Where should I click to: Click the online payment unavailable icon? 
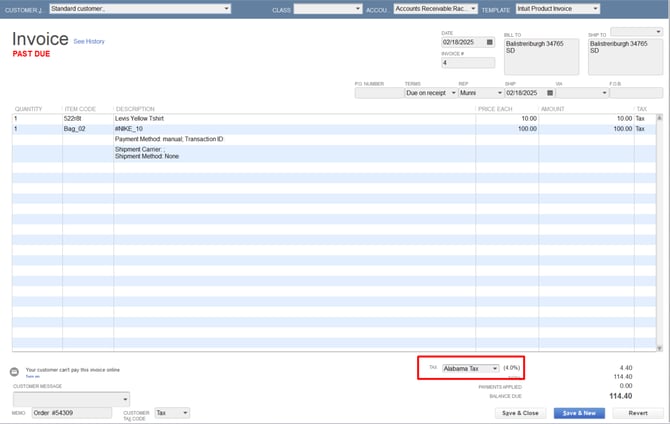[15, 371]
